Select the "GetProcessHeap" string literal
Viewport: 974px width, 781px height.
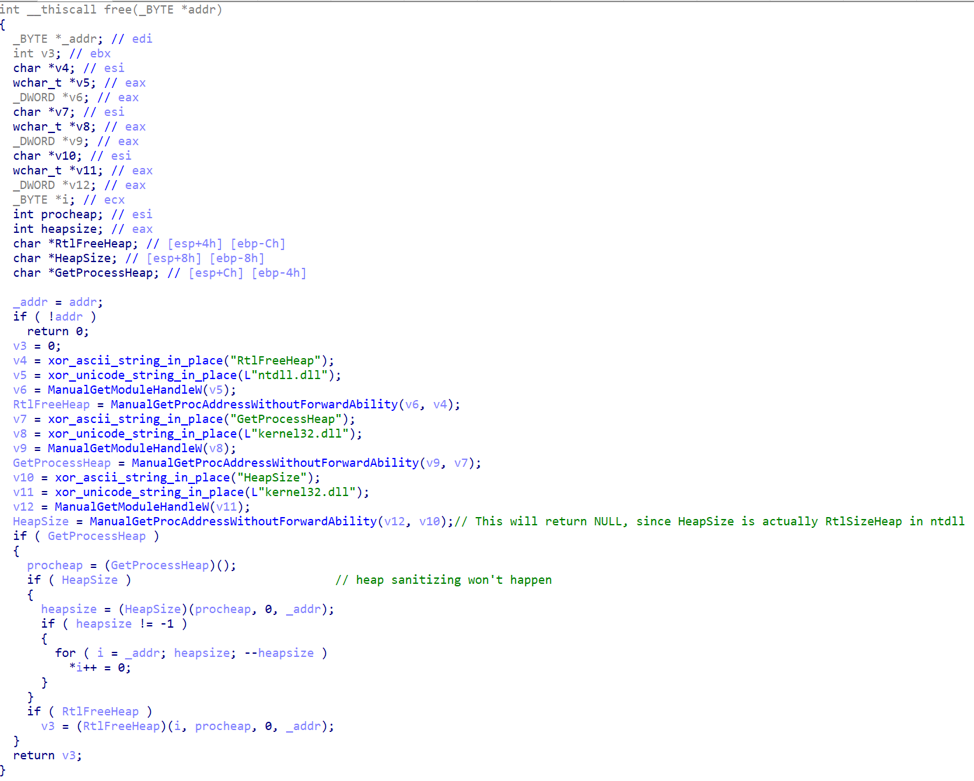286,419
